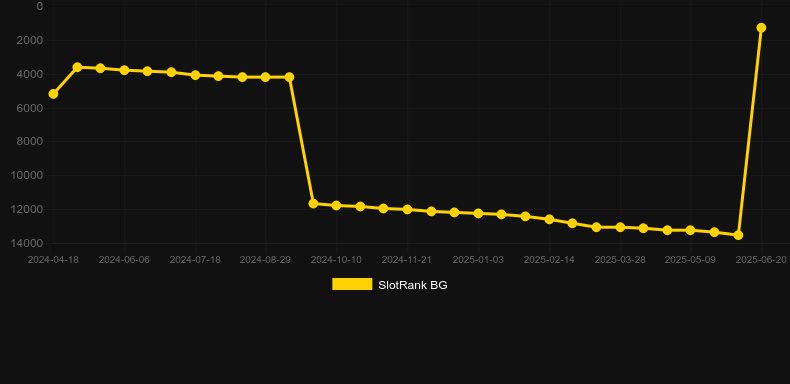Click the 2024-07-18 x-axis date label
Viewport: 790px width, 384px height.
click(195, 260)
